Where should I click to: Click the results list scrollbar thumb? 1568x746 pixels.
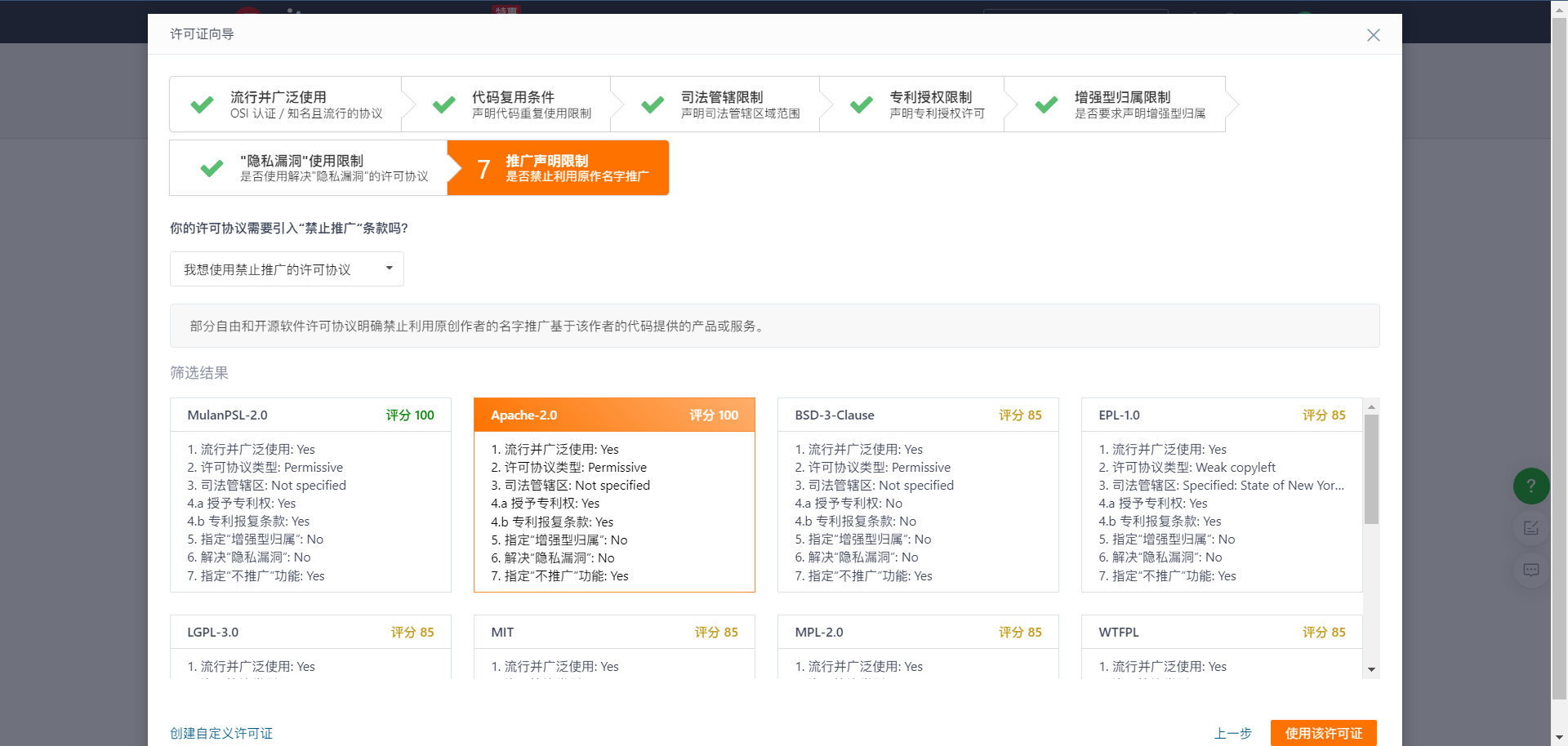[x=1372, y=469]
